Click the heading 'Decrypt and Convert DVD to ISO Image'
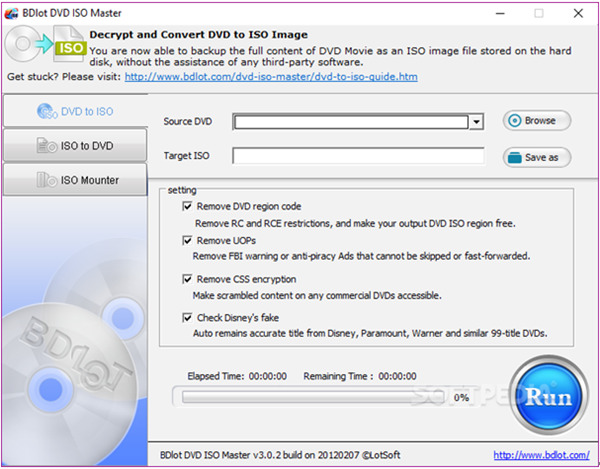The image size is (600, 469). 199,35
